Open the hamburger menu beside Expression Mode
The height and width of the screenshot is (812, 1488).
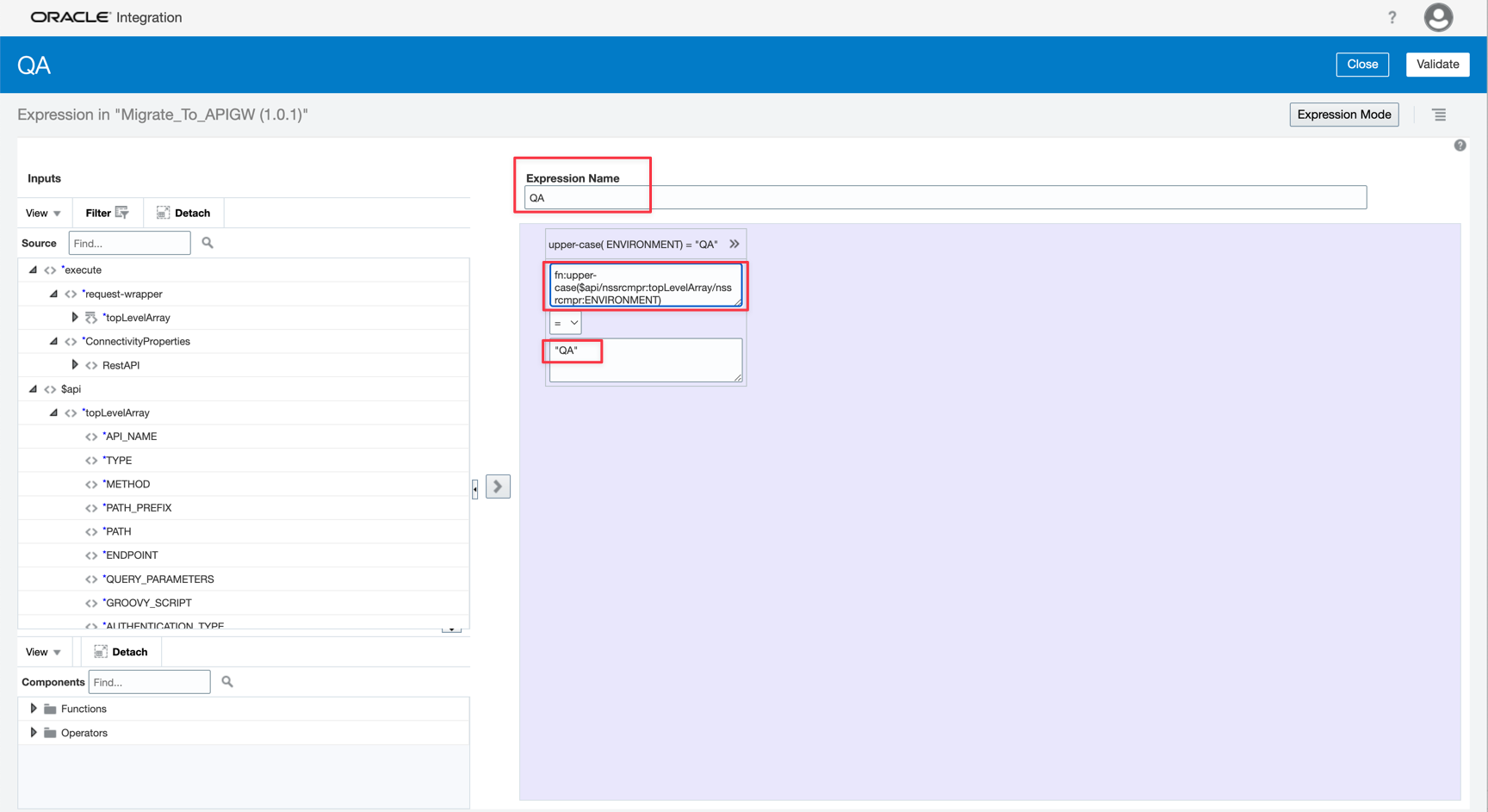pos(1439,114)
